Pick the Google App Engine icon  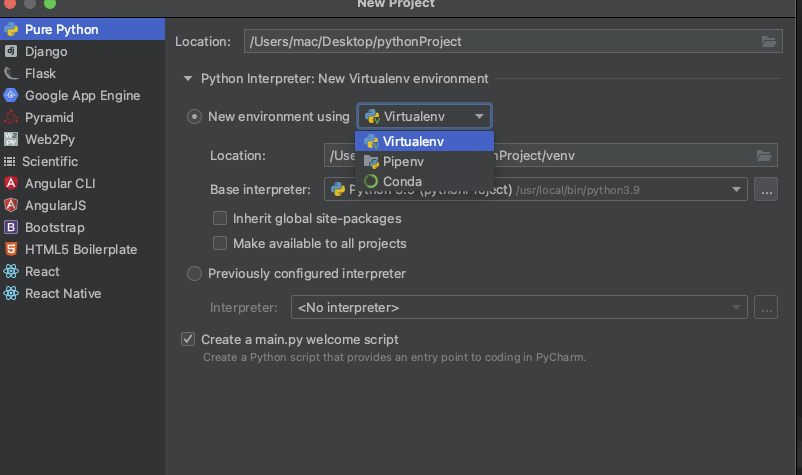11,95
